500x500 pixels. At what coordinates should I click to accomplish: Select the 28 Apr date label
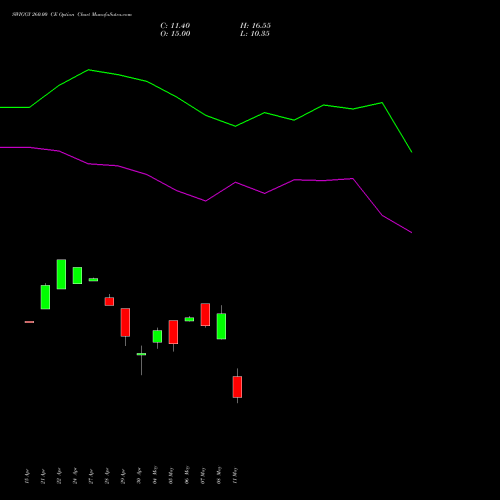(x=107, y=476)
